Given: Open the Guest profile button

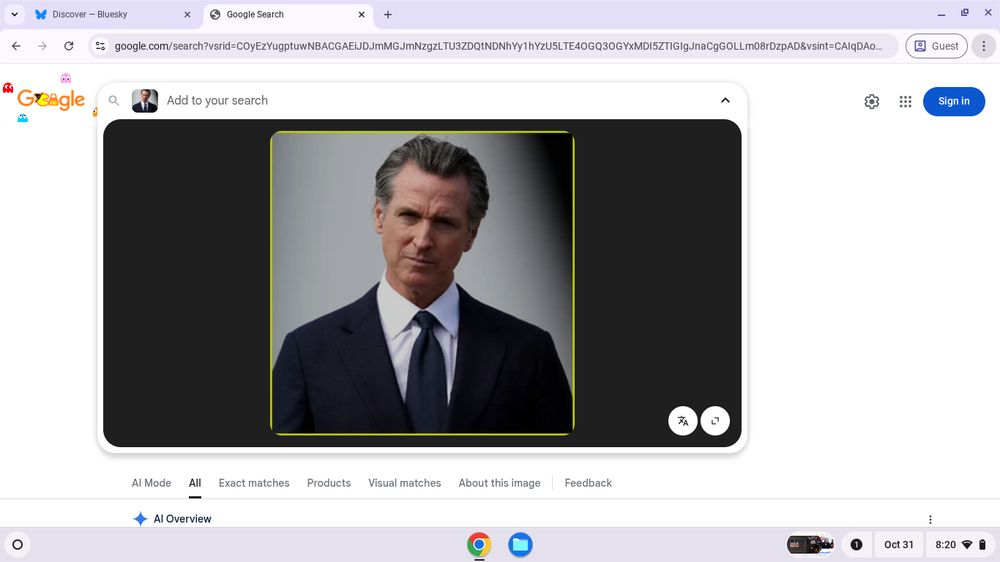Looking at the screenshot, I should tap(936, 46).
